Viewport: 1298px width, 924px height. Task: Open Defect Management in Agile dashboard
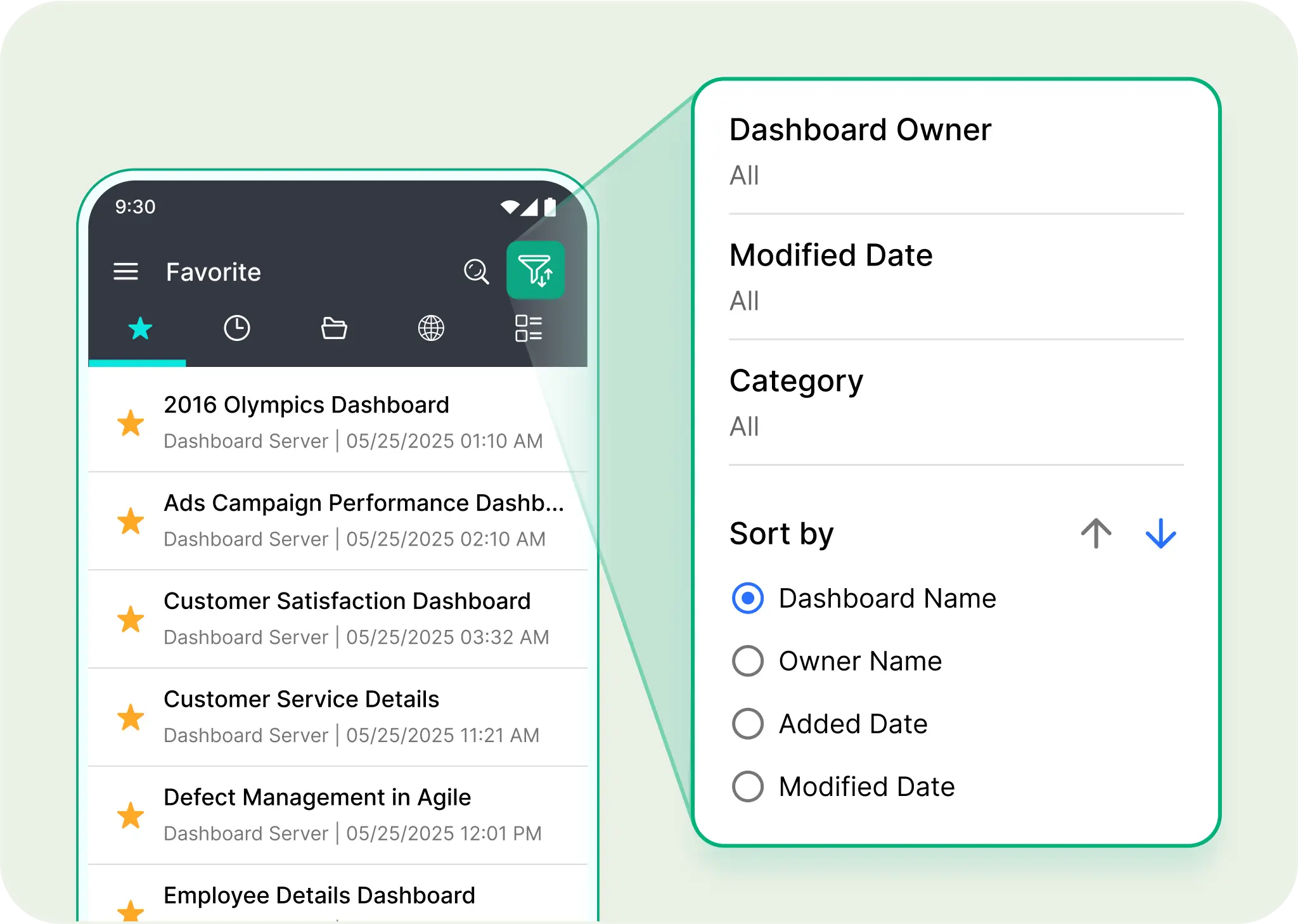coord(317,797)
